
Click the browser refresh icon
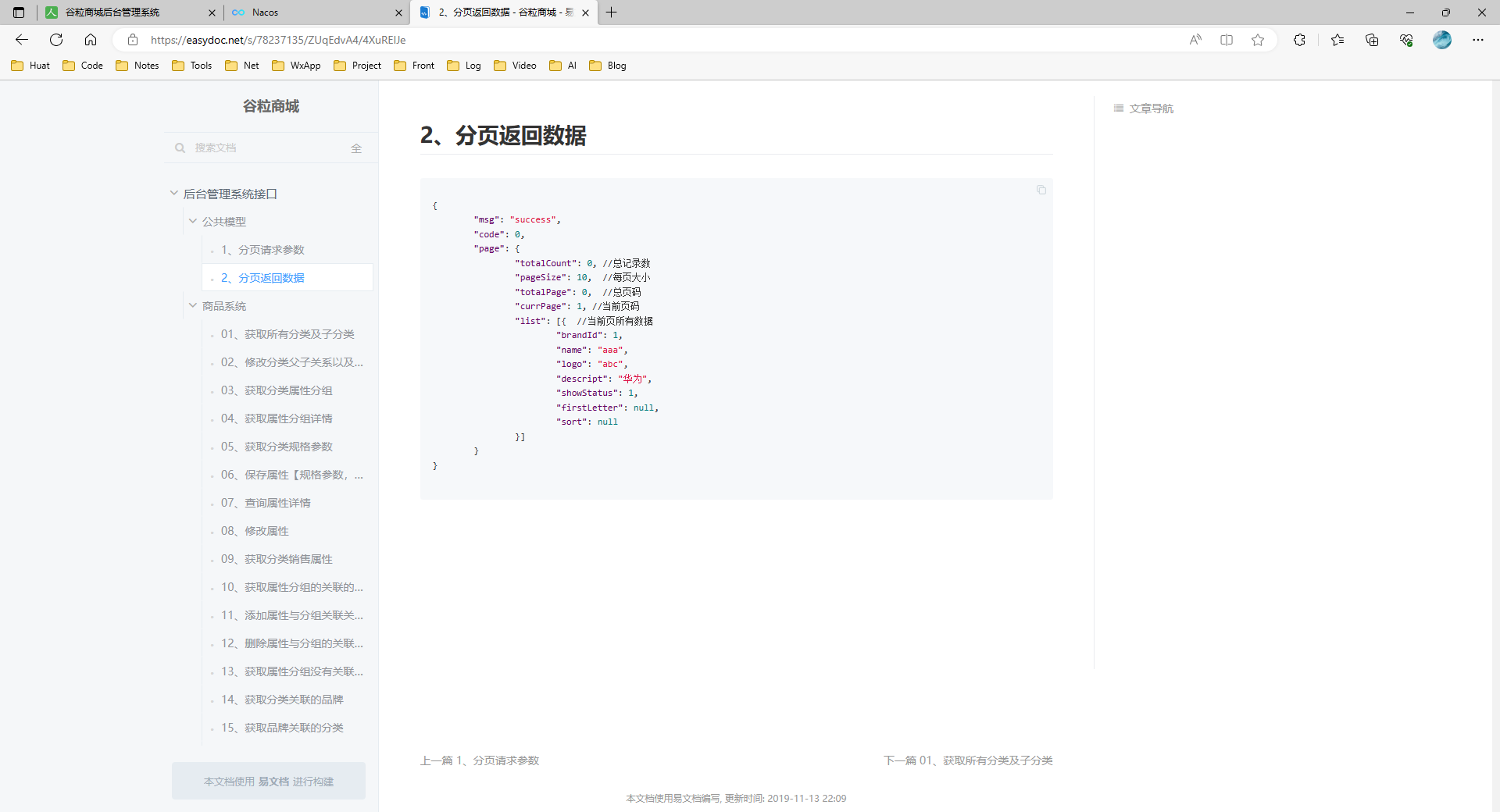[x=56, y=40]
